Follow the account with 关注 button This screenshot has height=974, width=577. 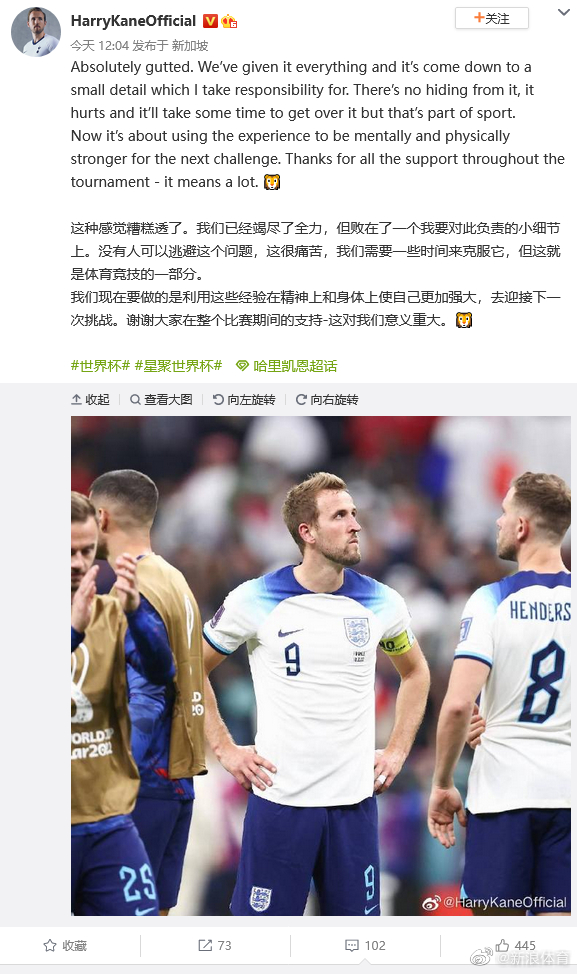(492, 19)
